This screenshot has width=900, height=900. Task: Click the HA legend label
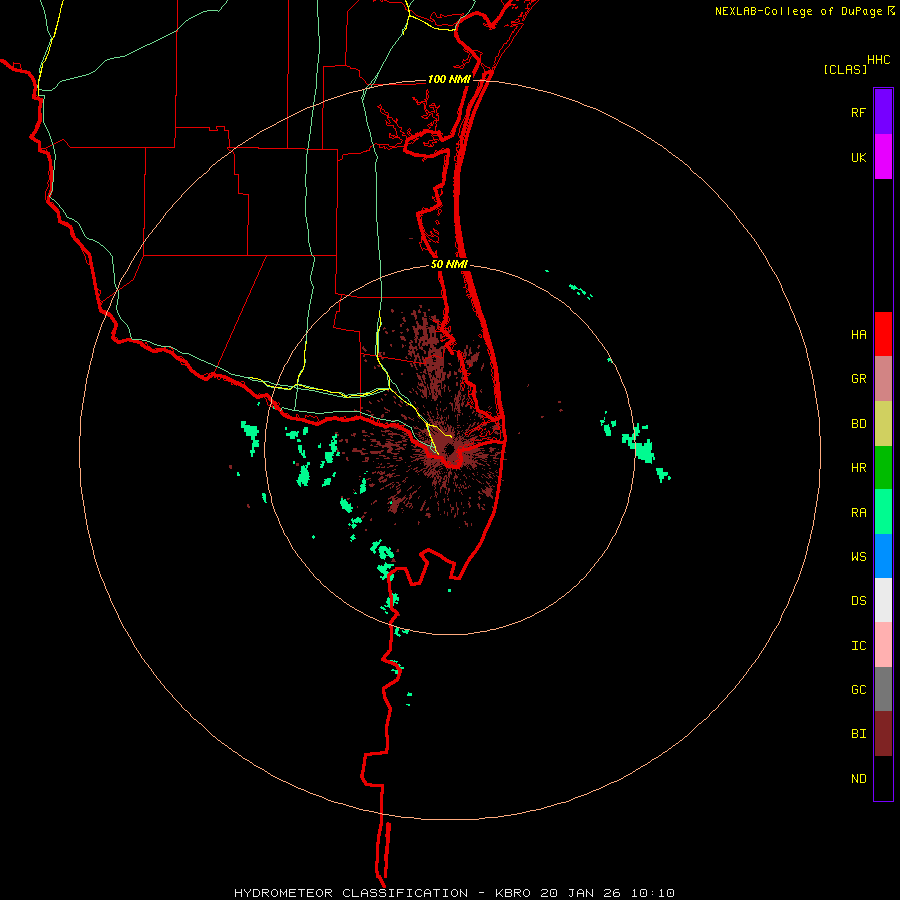[858, 335]
